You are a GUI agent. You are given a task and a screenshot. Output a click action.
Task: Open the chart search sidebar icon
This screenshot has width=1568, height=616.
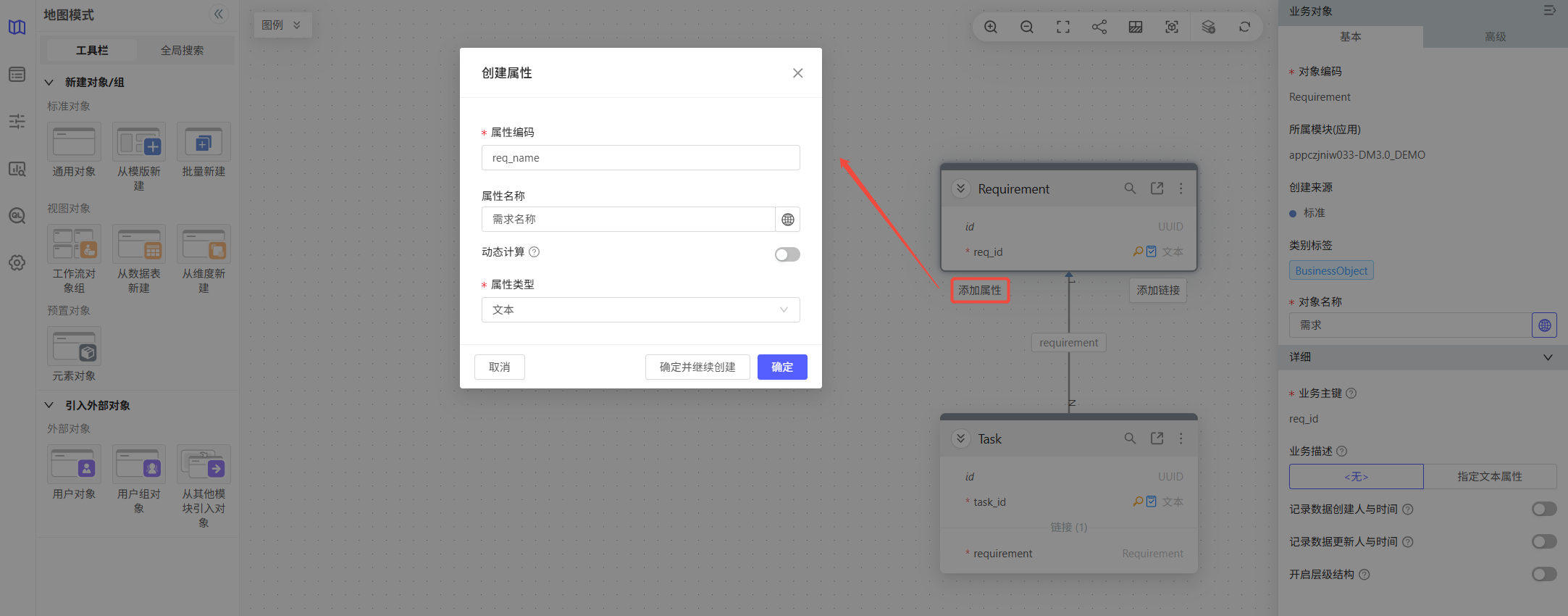17,169
